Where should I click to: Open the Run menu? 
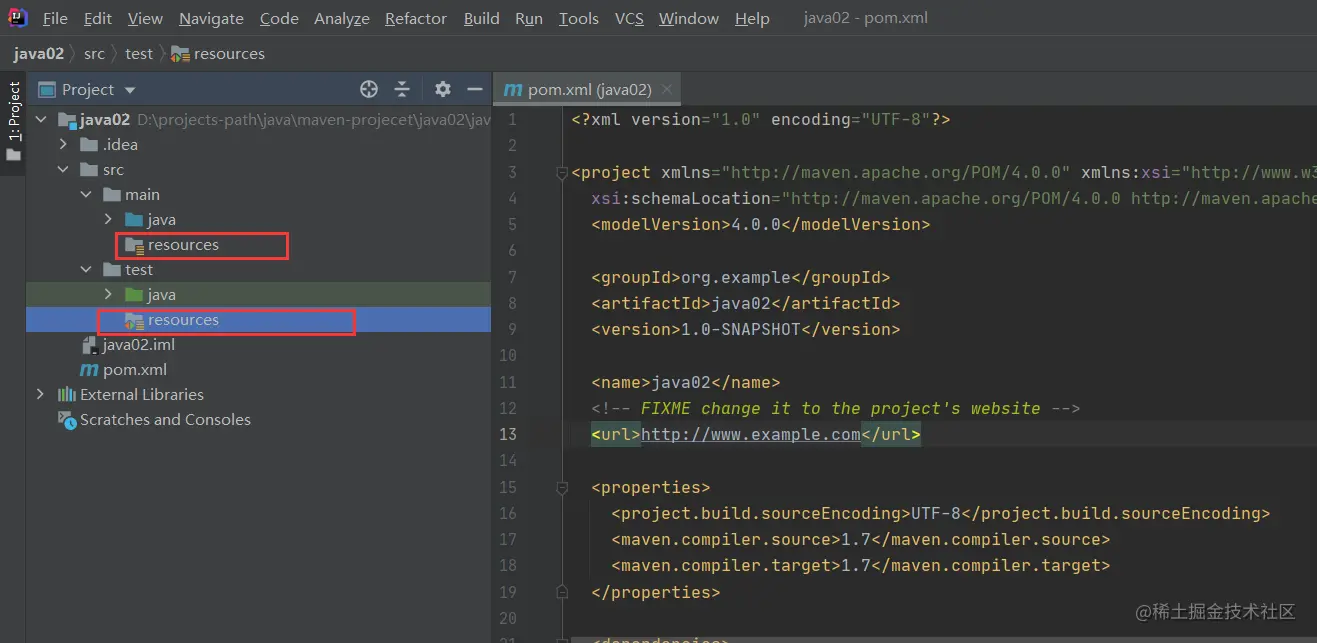529,18
